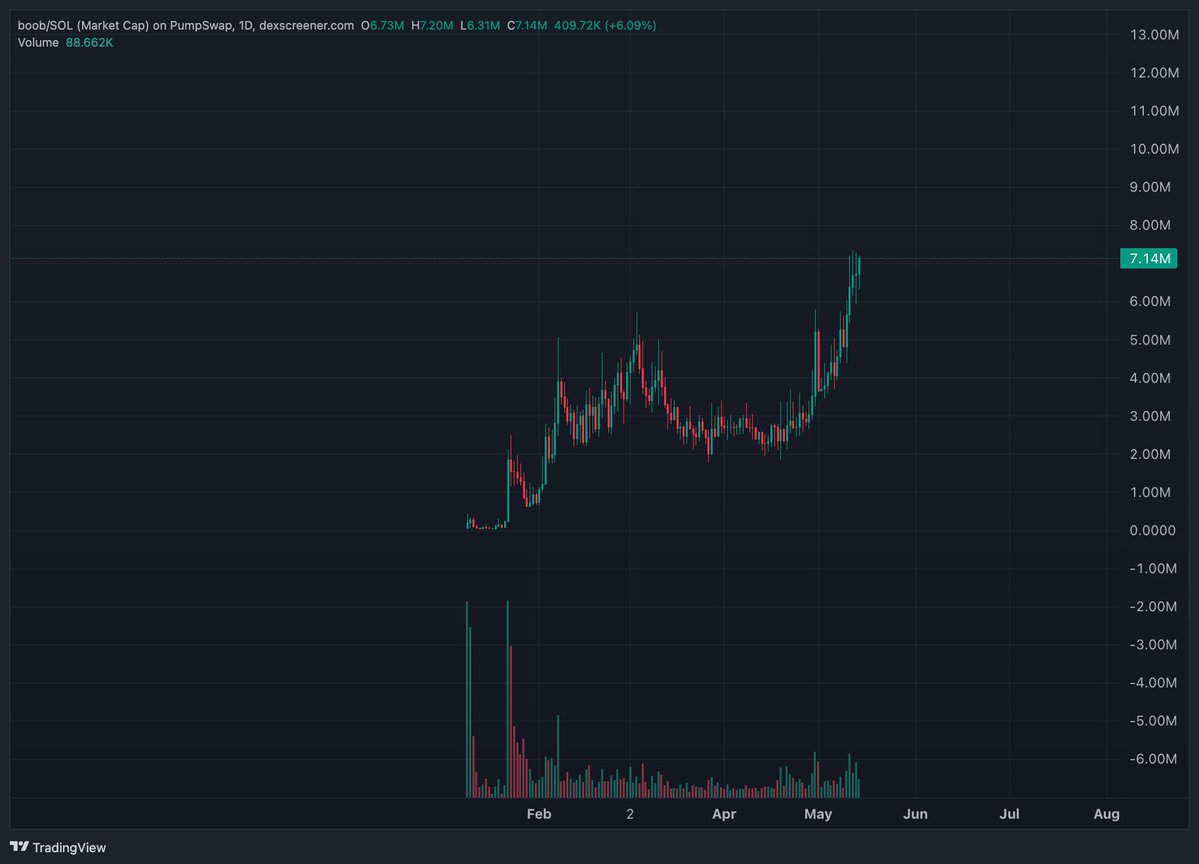Click the TradingView text link
The image size is (1199, 864).
pos(69,847)
